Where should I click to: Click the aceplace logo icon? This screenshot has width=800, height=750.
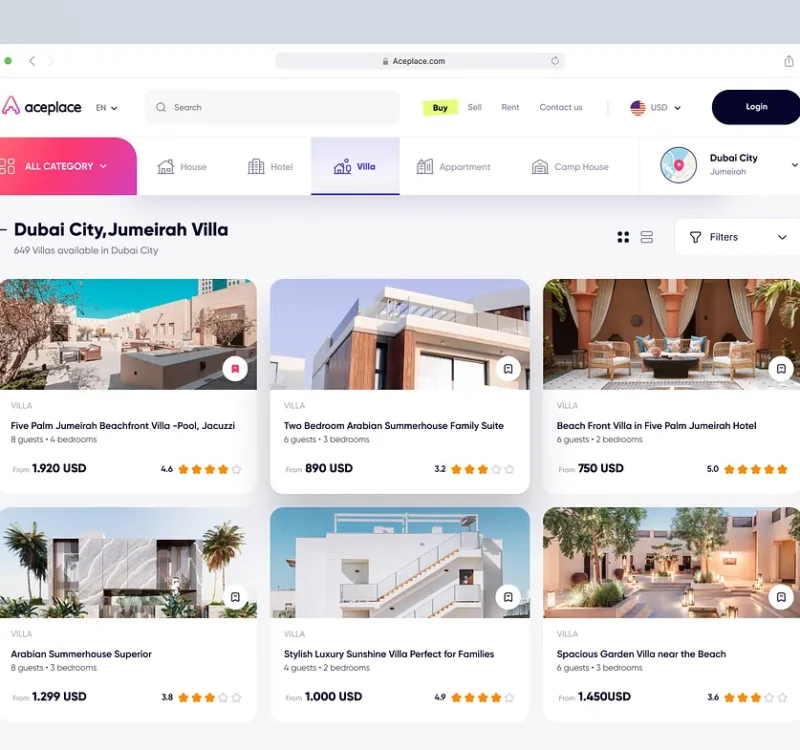11,106
